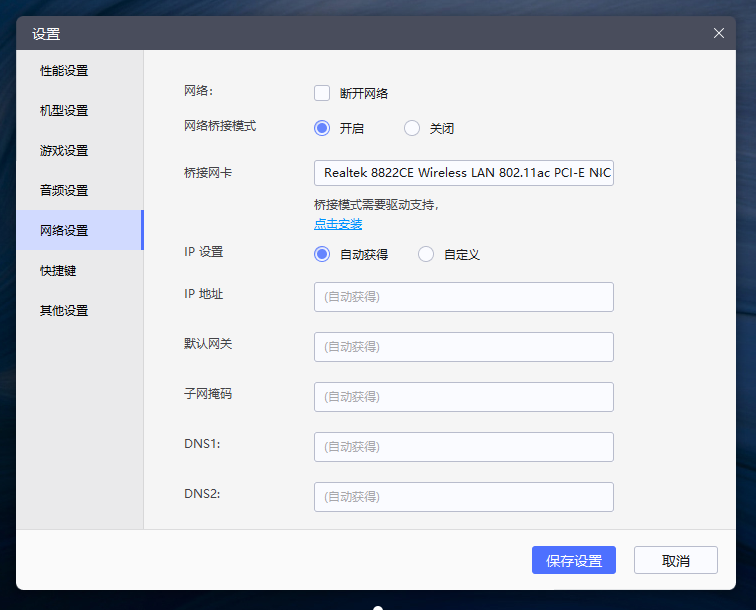Click the DNS2 input field
756x610 pixels.
pyautogui.click(x=463, y=497)
